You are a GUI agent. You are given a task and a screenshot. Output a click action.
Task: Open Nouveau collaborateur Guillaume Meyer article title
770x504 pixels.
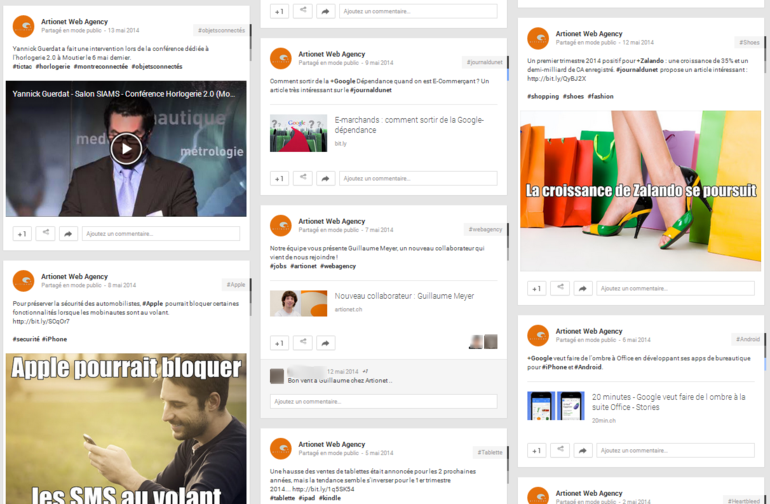404,296
